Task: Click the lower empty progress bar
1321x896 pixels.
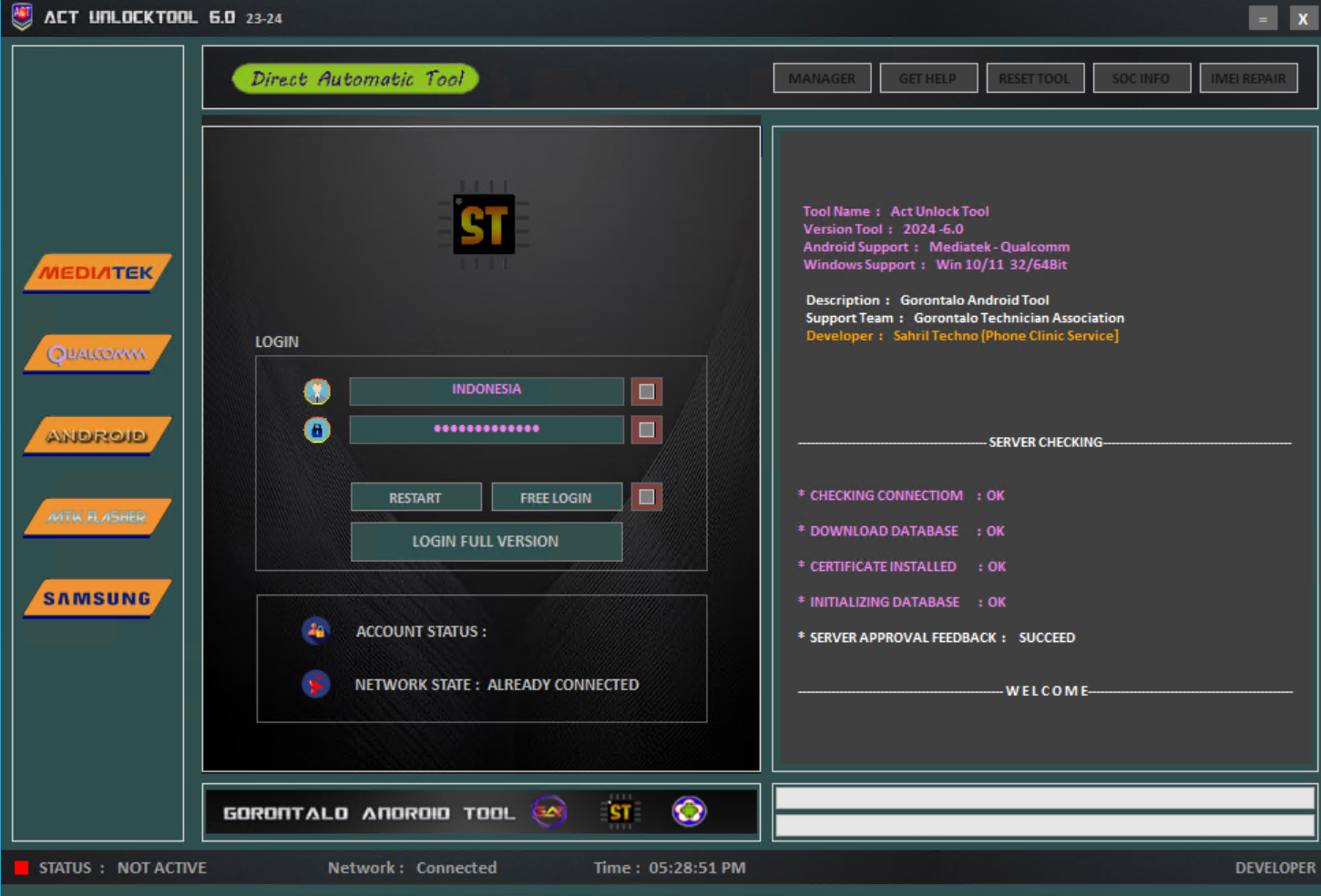Action: click(x=1045, y=826)
